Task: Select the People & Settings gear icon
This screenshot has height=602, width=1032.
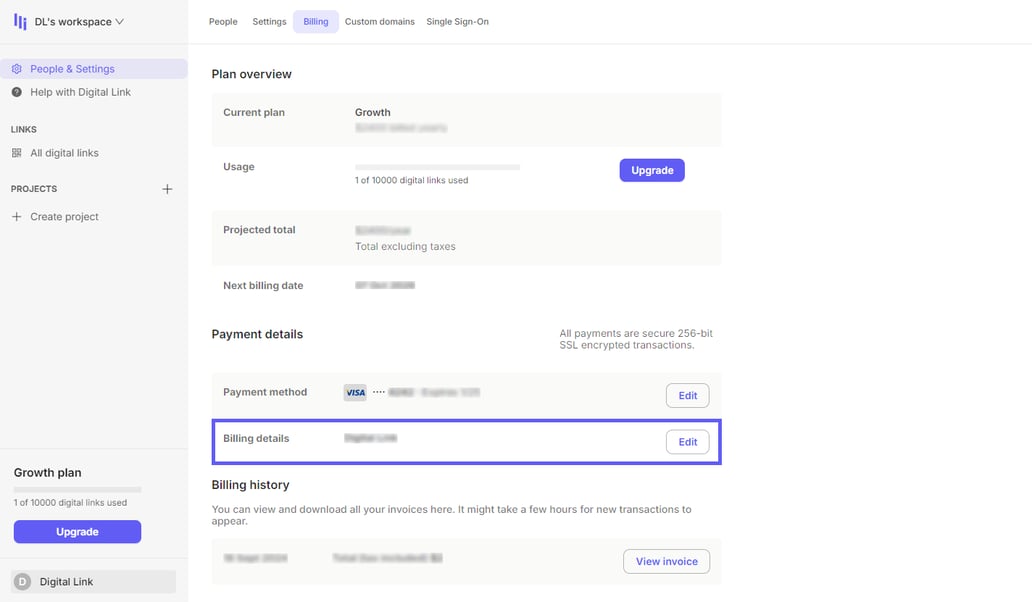Action: [16, 68]
